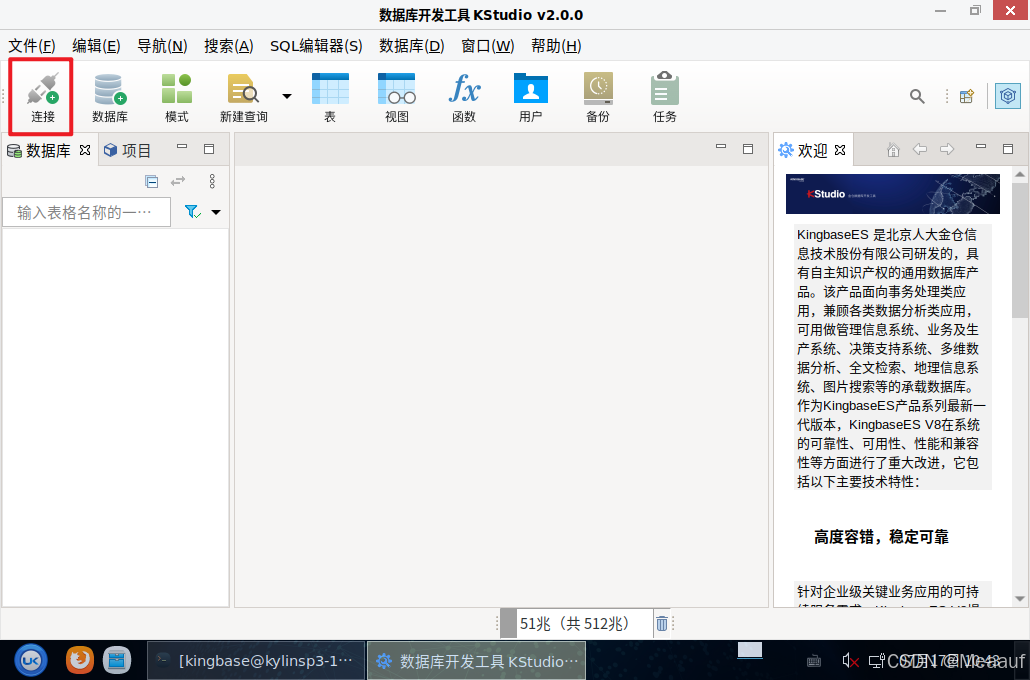Image resolution: width=1030 pixels, height=680 pixels.
Task: Switch to the 项目 project tab
Action: pos(128,150)
